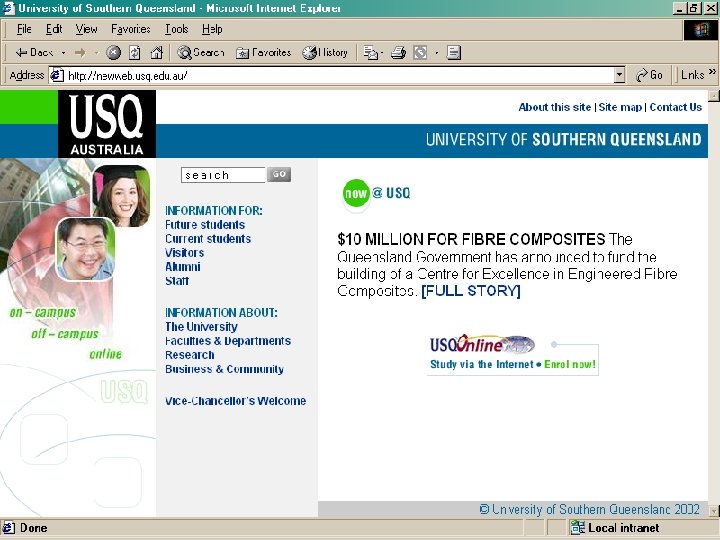Expand the Links toolbar chevron
Image resolution: width=720 pixels, height=540 pixels.
point(712,72)
